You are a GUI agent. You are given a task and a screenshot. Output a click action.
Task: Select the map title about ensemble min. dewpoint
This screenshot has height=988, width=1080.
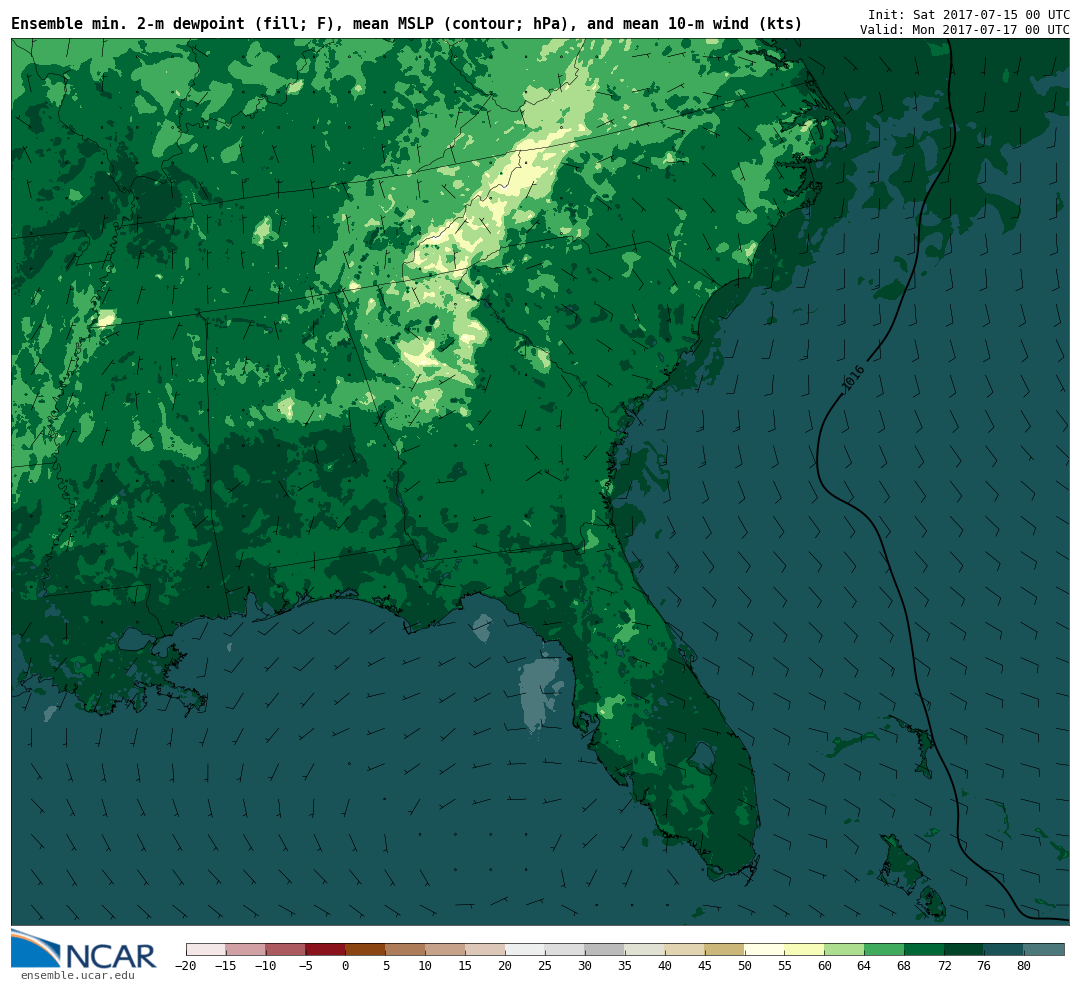tap(406, 24)
